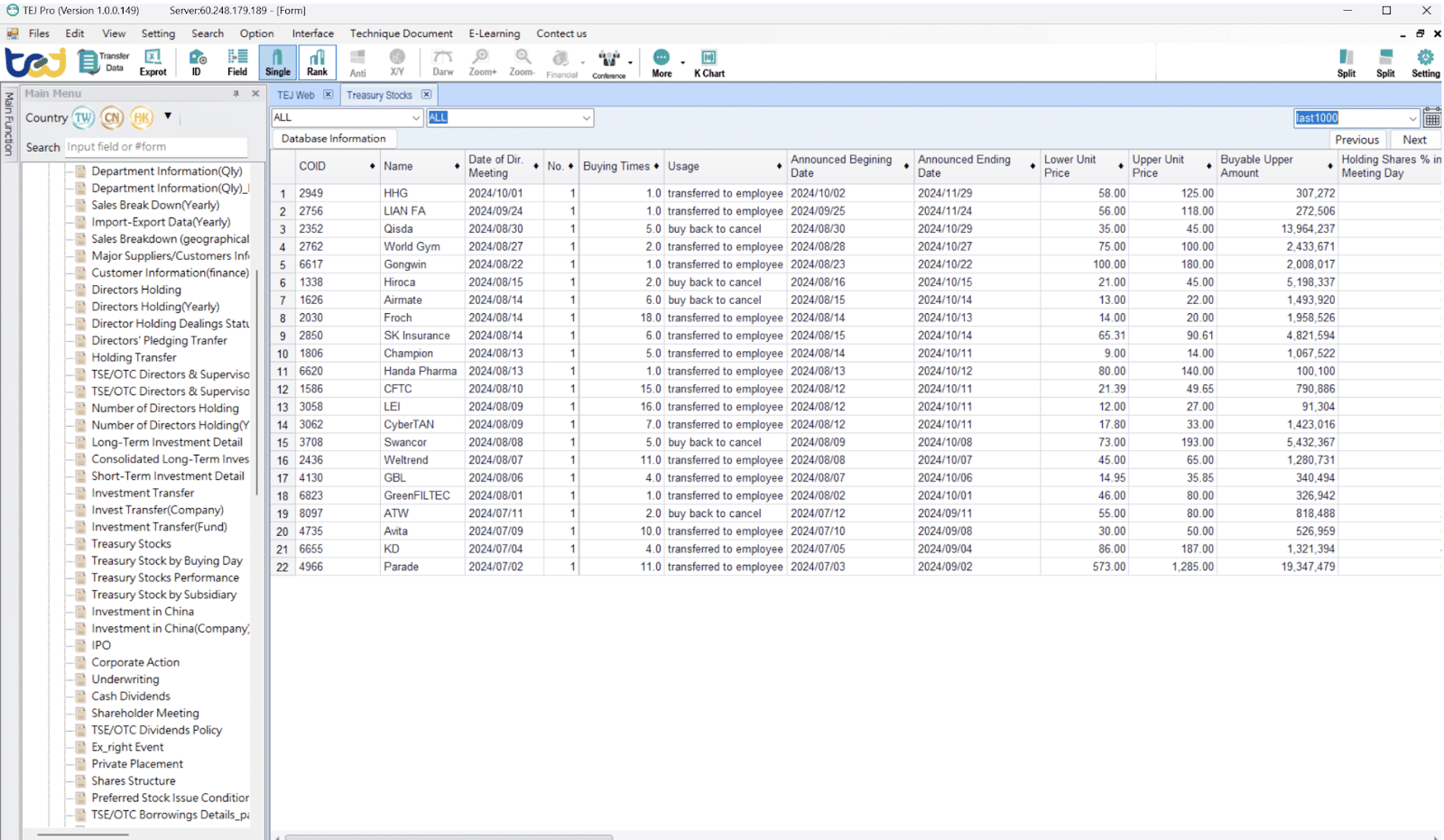Click the Transfer Data toolbar icon

[103, 61]
